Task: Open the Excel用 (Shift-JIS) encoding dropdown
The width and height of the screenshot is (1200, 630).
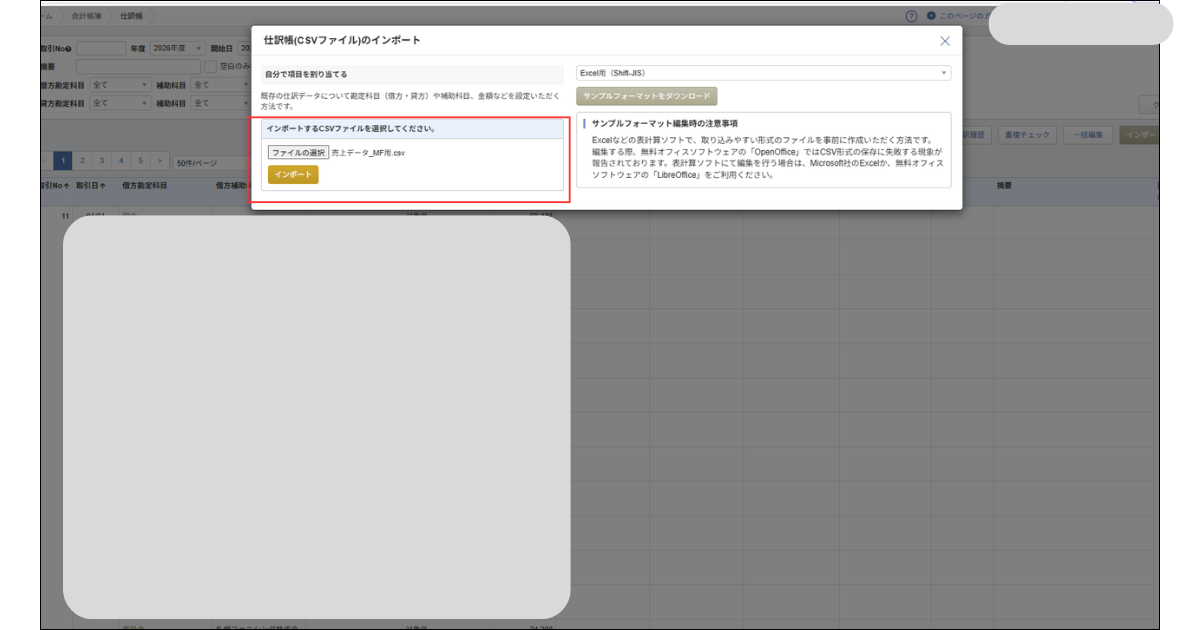Action: tap(763, 73)
